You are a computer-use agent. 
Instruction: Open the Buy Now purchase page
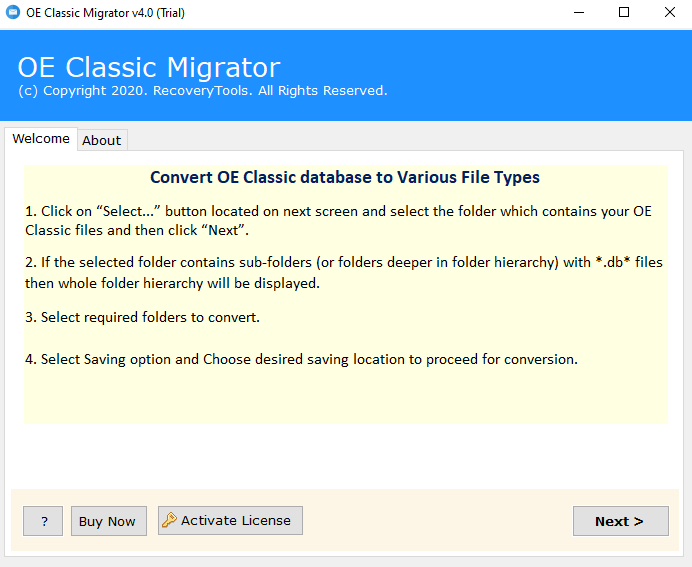coord(109,521)
